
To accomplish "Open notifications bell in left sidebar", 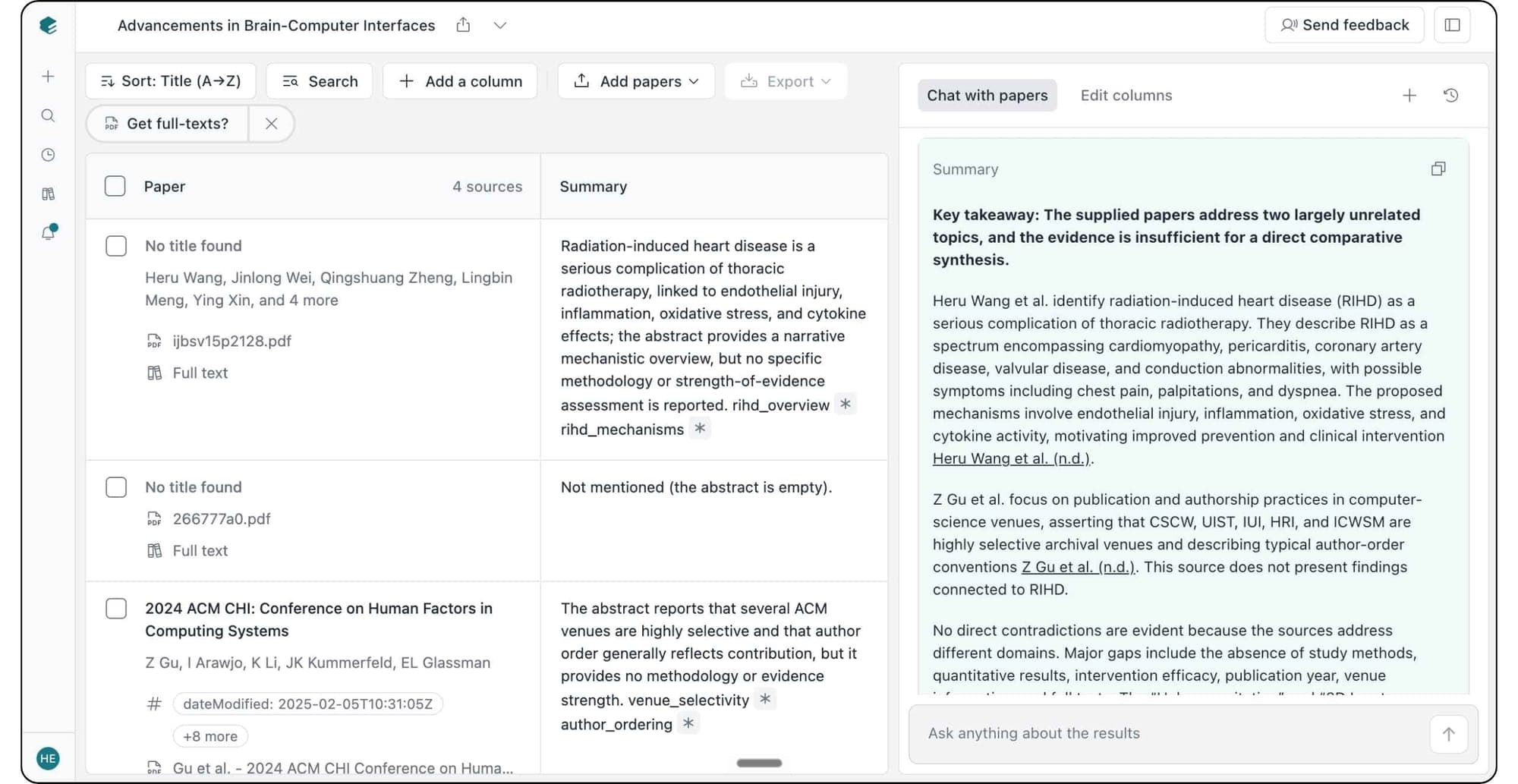I will tap(49, 232).
